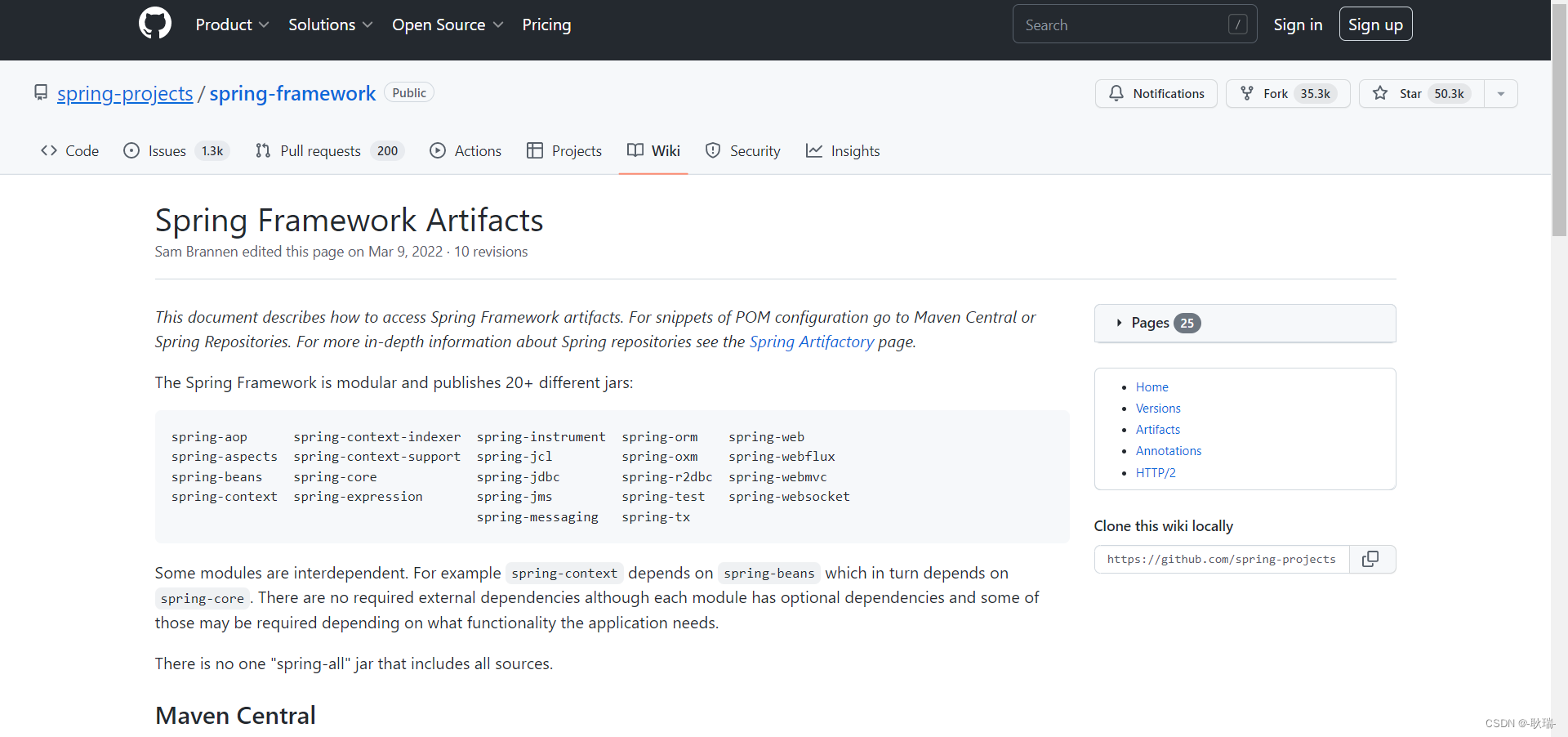
Task: Open the Security tab
Action: pos(742,150)
